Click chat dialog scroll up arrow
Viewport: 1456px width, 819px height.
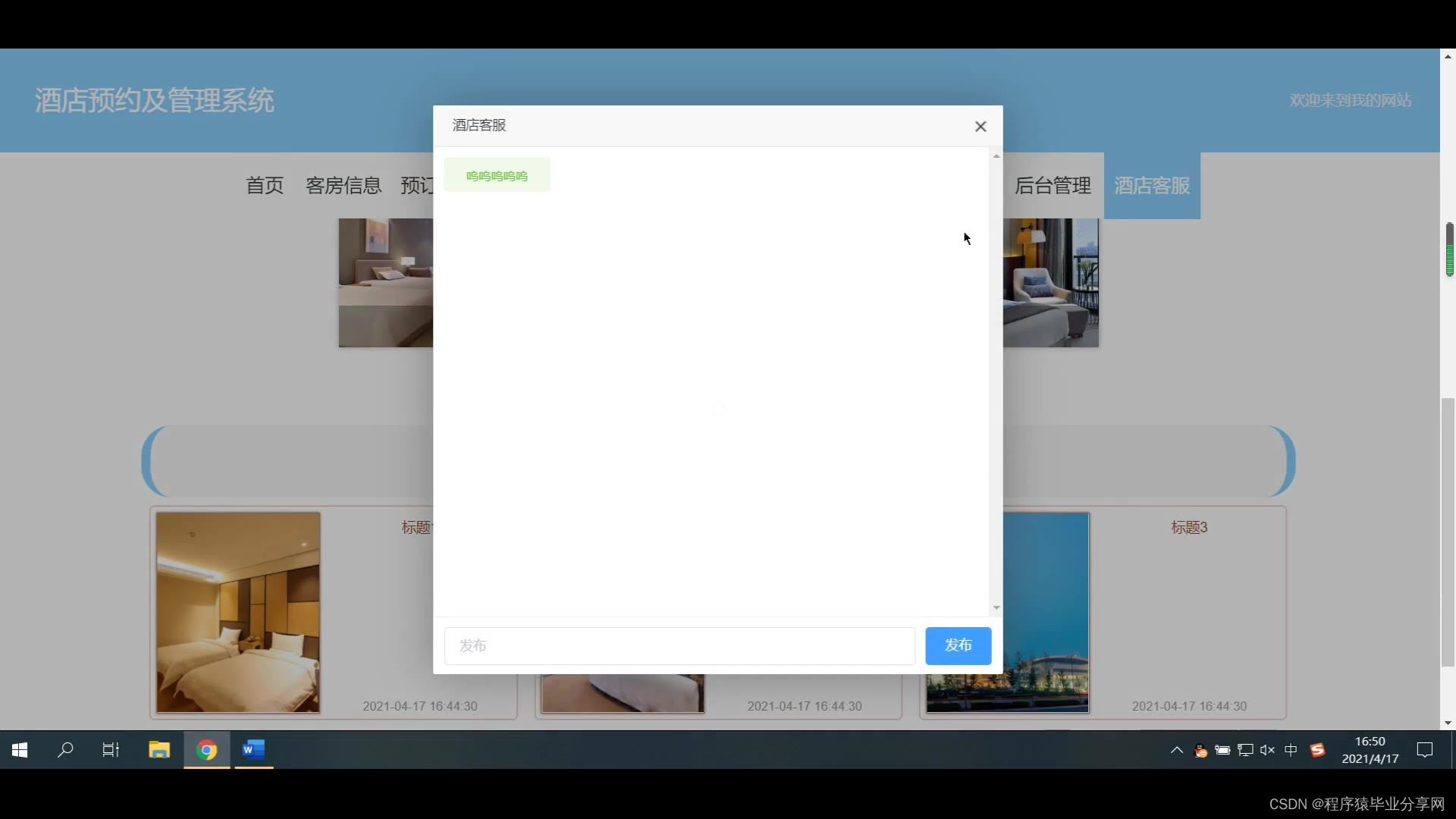coord(996,156)
